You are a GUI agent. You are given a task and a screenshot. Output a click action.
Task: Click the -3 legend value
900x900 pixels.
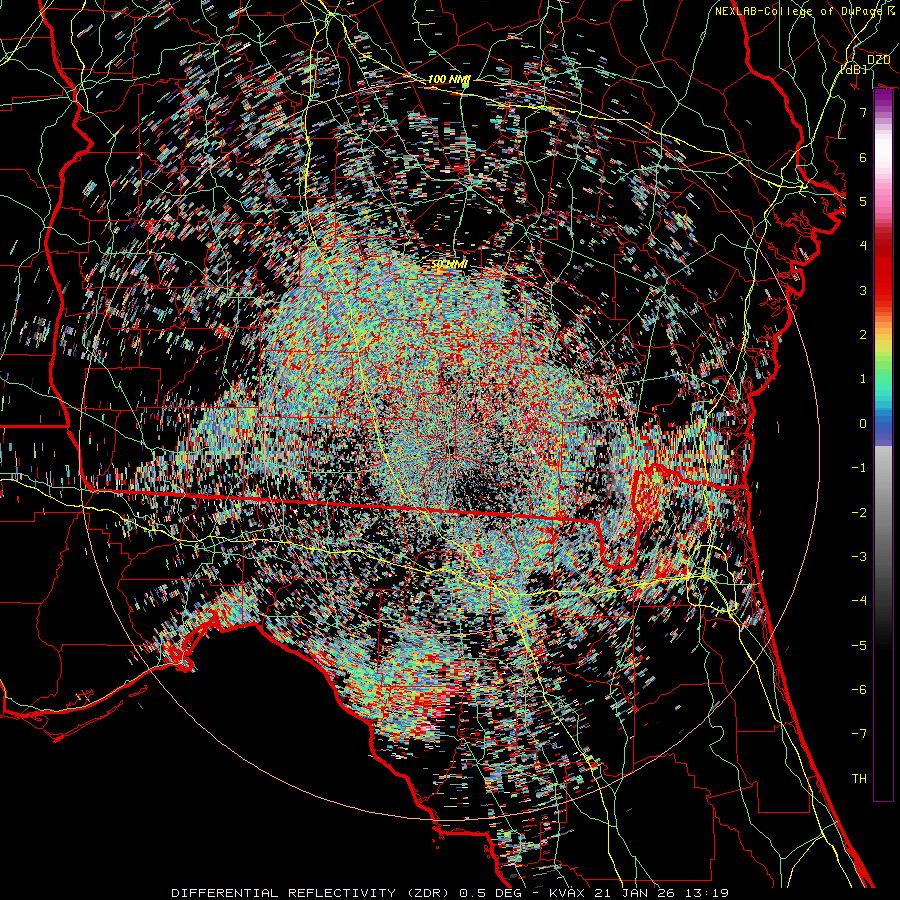coord(859,557)
